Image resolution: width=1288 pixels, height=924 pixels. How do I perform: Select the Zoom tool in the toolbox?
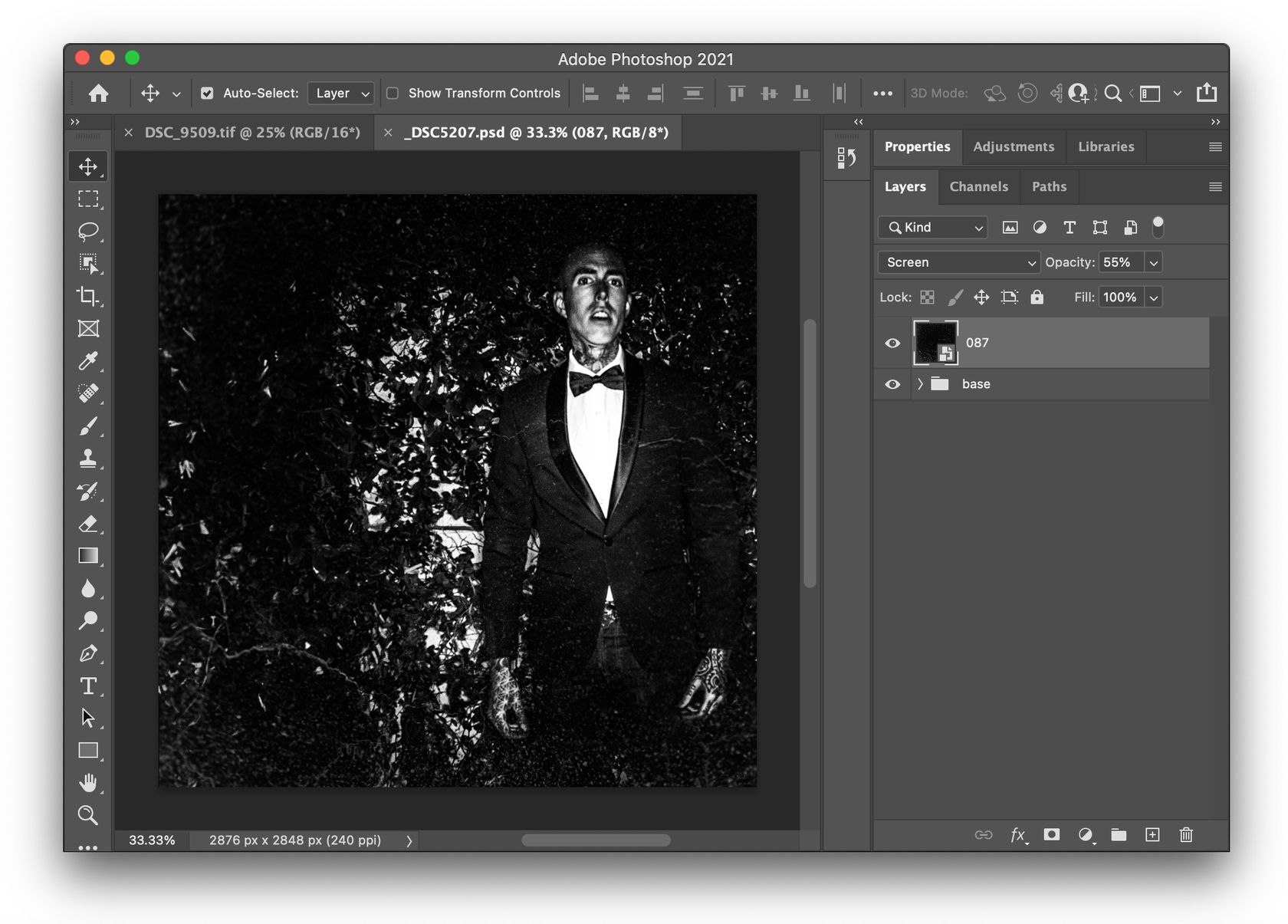point(88,815)
